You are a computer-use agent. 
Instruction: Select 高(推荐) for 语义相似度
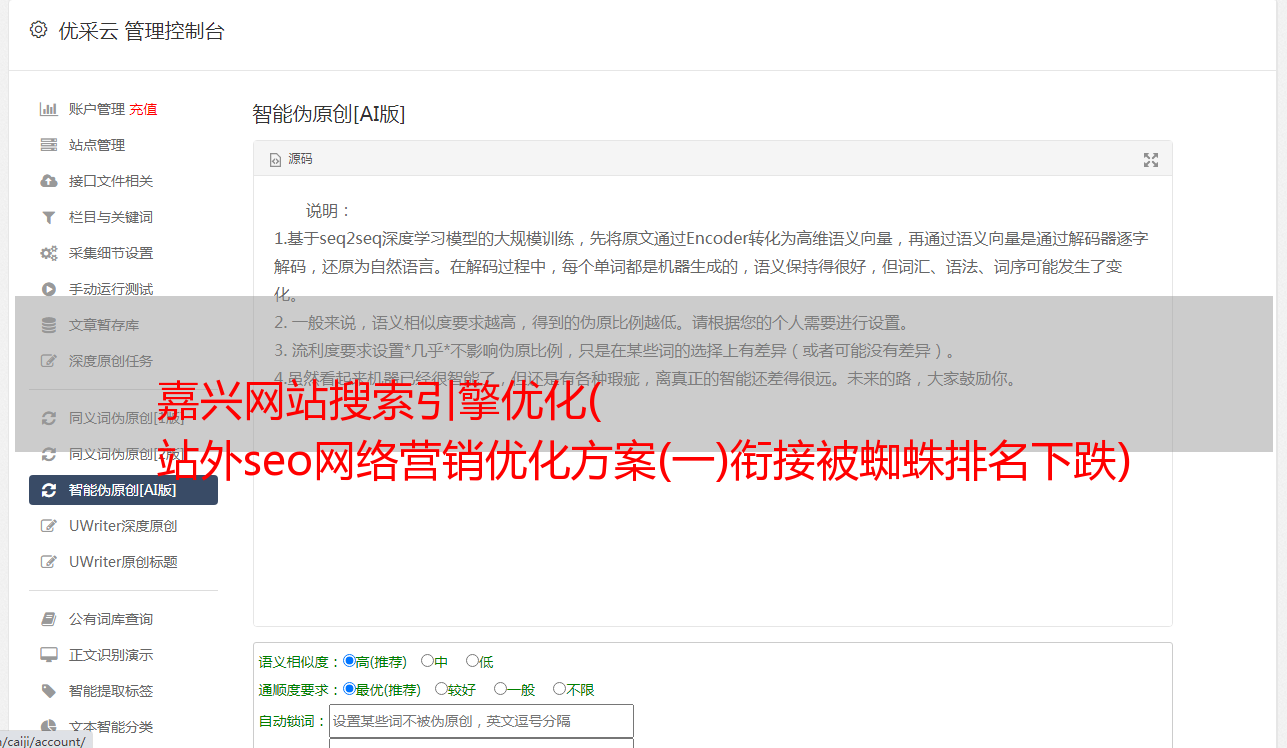(x=349, y=661)
